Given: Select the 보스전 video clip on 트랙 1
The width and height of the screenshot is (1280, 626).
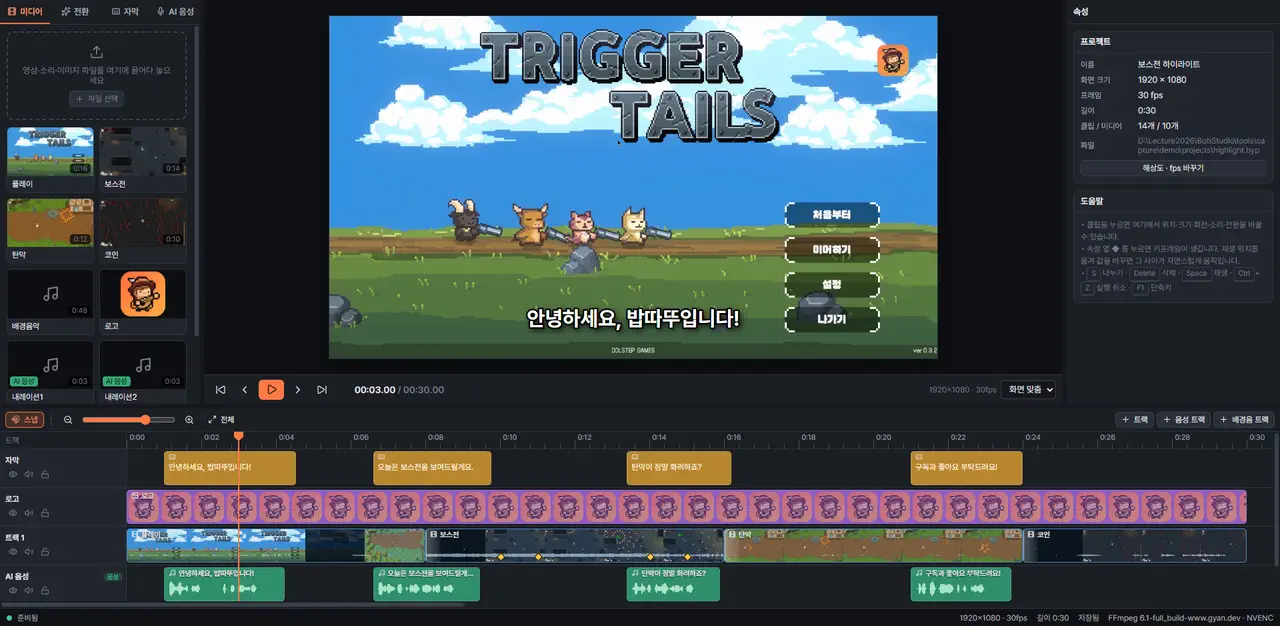Looking at the screenshot, I should pyautogui.click(x=574, y=545).
